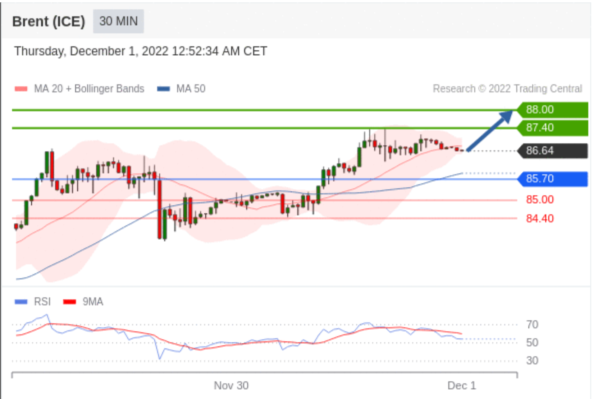Screen dimensions: 594x399
Task: Select the Dec 1 date axis label
Action: point(461,386)
